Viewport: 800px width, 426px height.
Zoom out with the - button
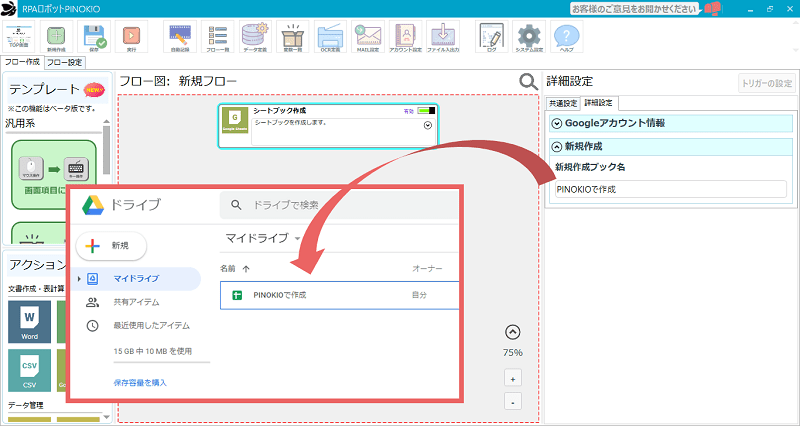(513, 402)
